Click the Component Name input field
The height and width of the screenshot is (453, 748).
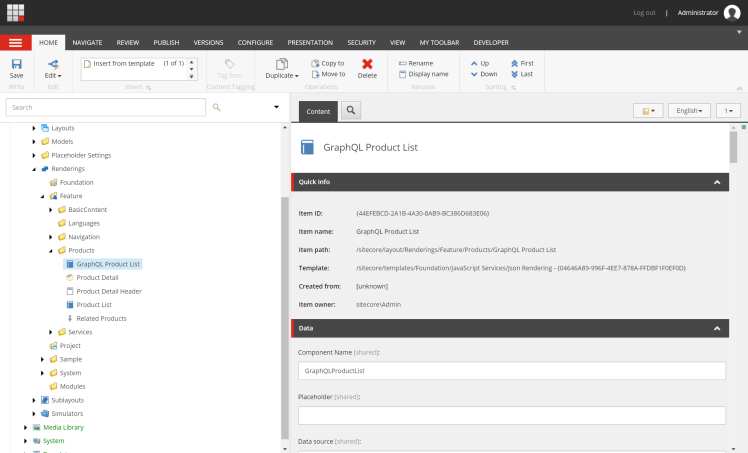point(511,370)
